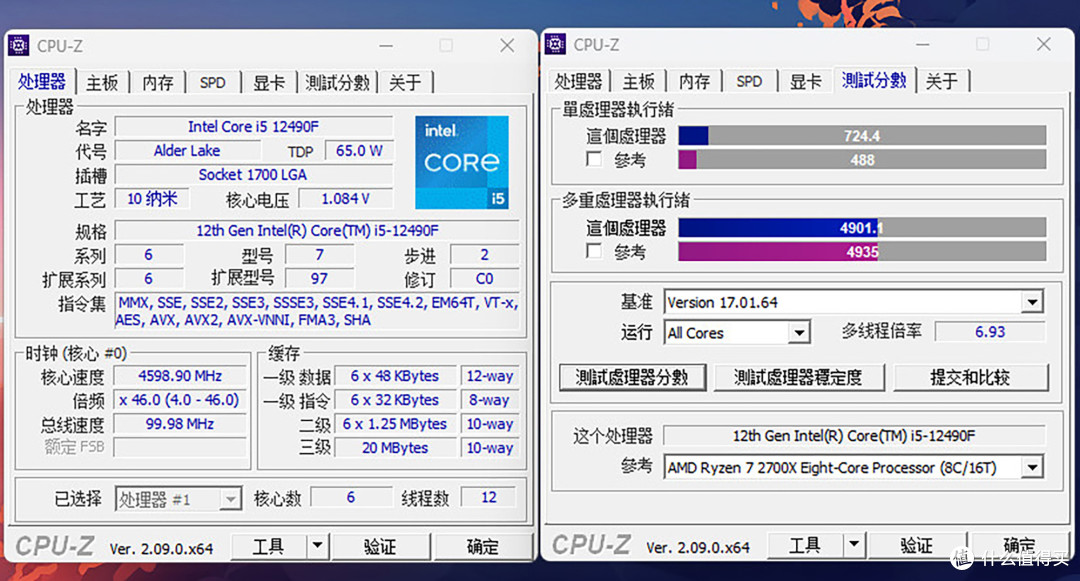Screen dimensions: 1080x581
Task: Open the 关于 tab in right window
Action: pos(942,81)
